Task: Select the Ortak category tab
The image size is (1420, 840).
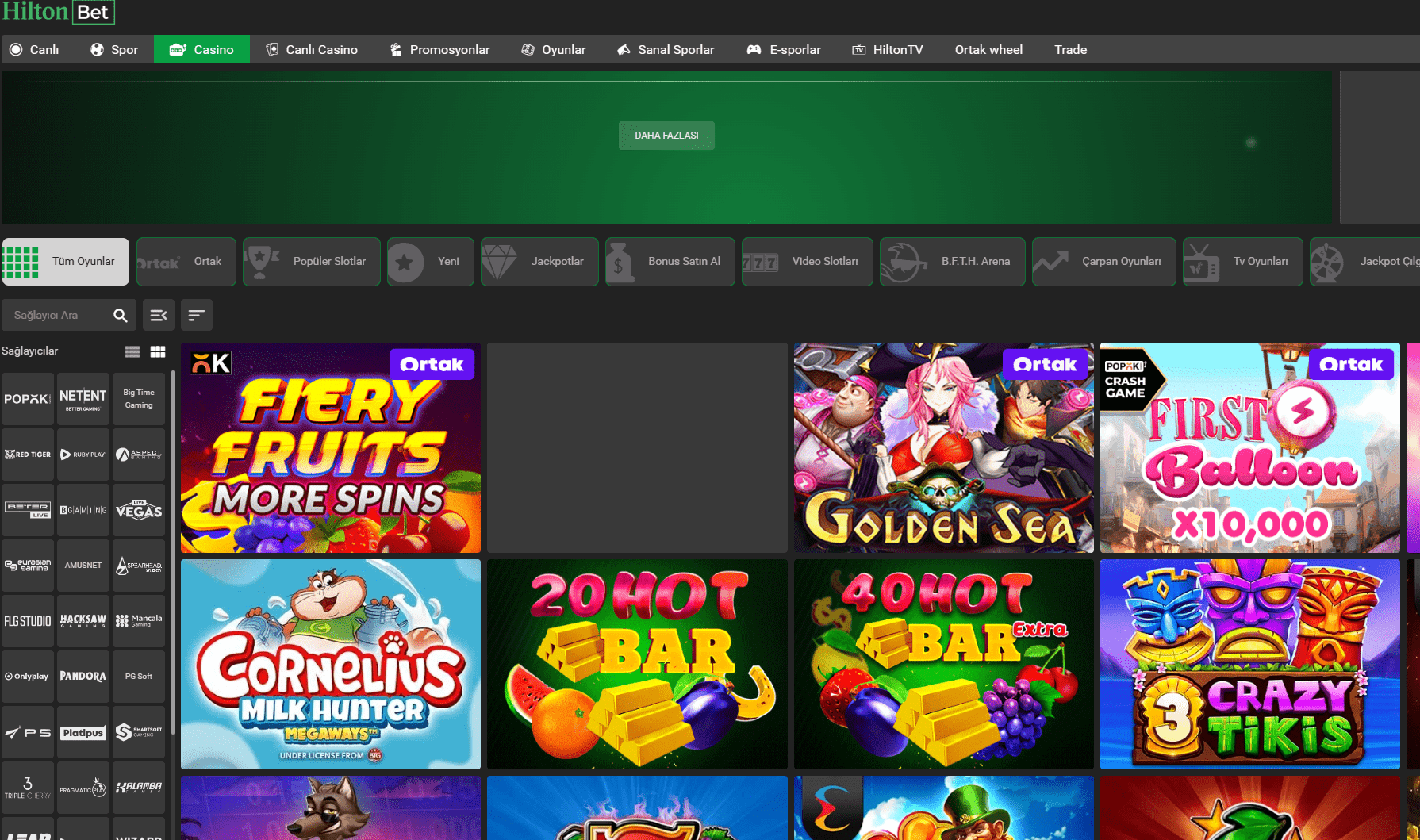Action: [x=186, y=262]
